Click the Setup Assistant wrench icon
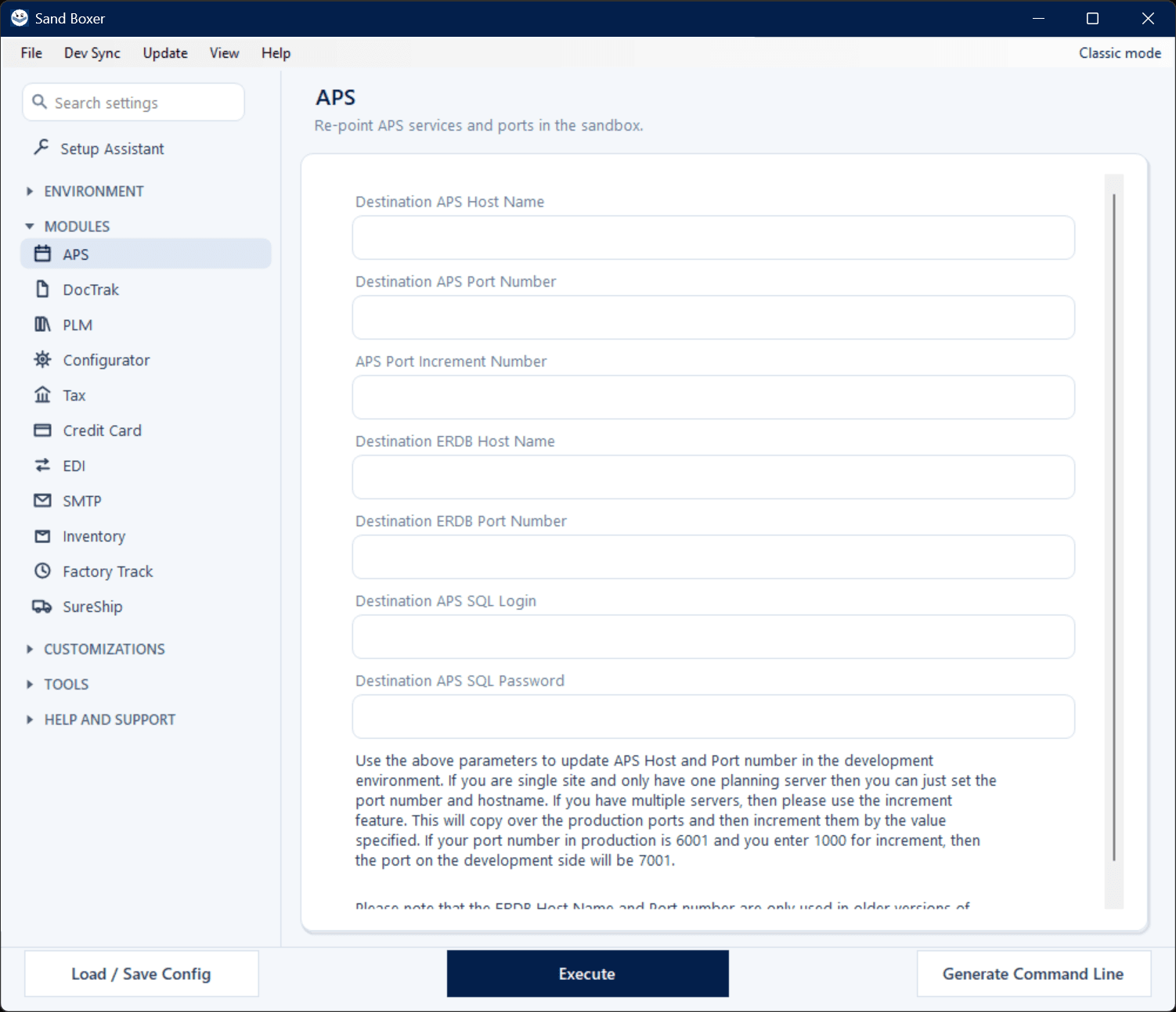Image resolution: width=1176 pixels, height=1012 pixels. click(41, 147)
